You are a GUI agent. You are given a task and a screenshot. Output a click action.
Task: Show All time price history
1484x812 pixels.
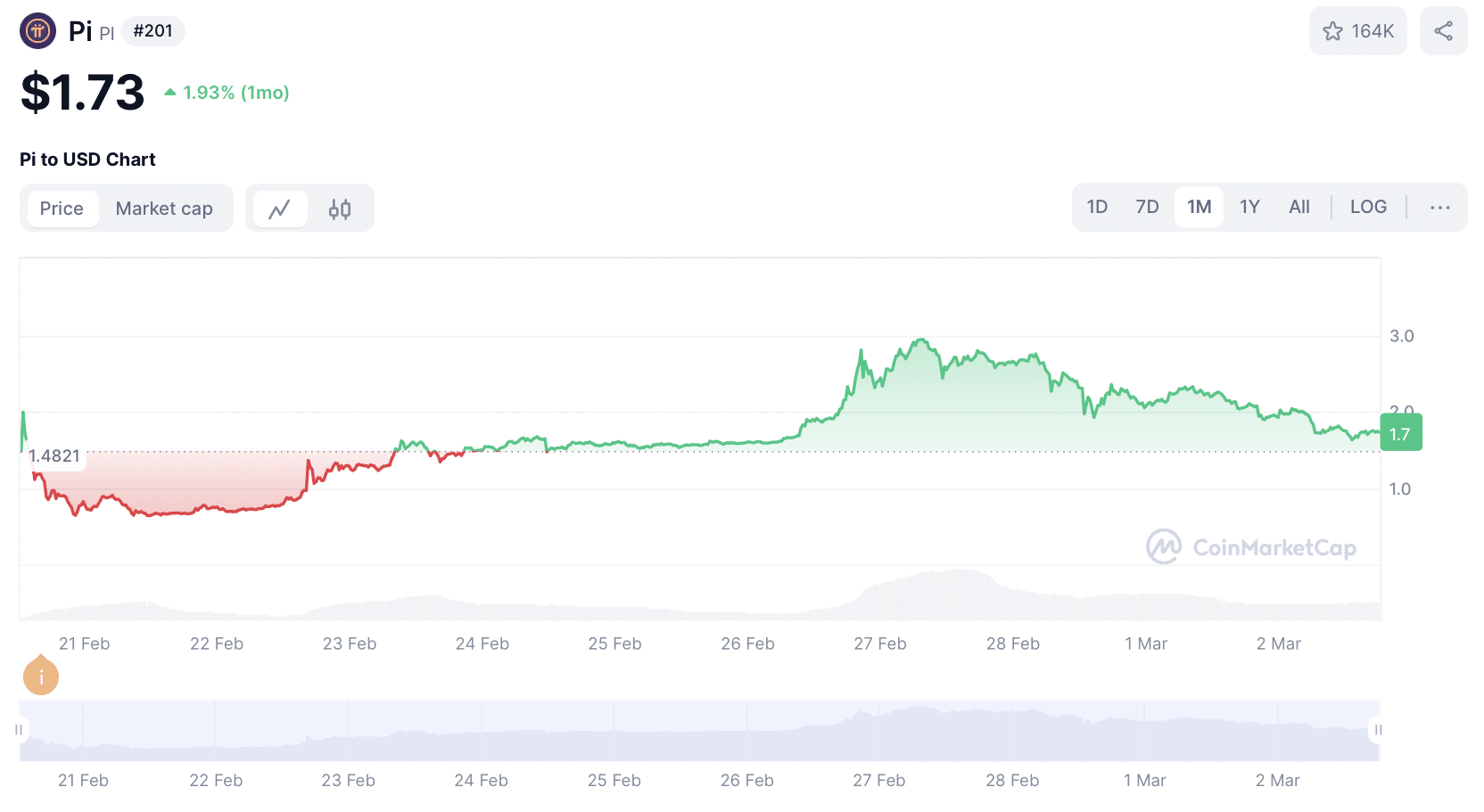coord(1299,207)
